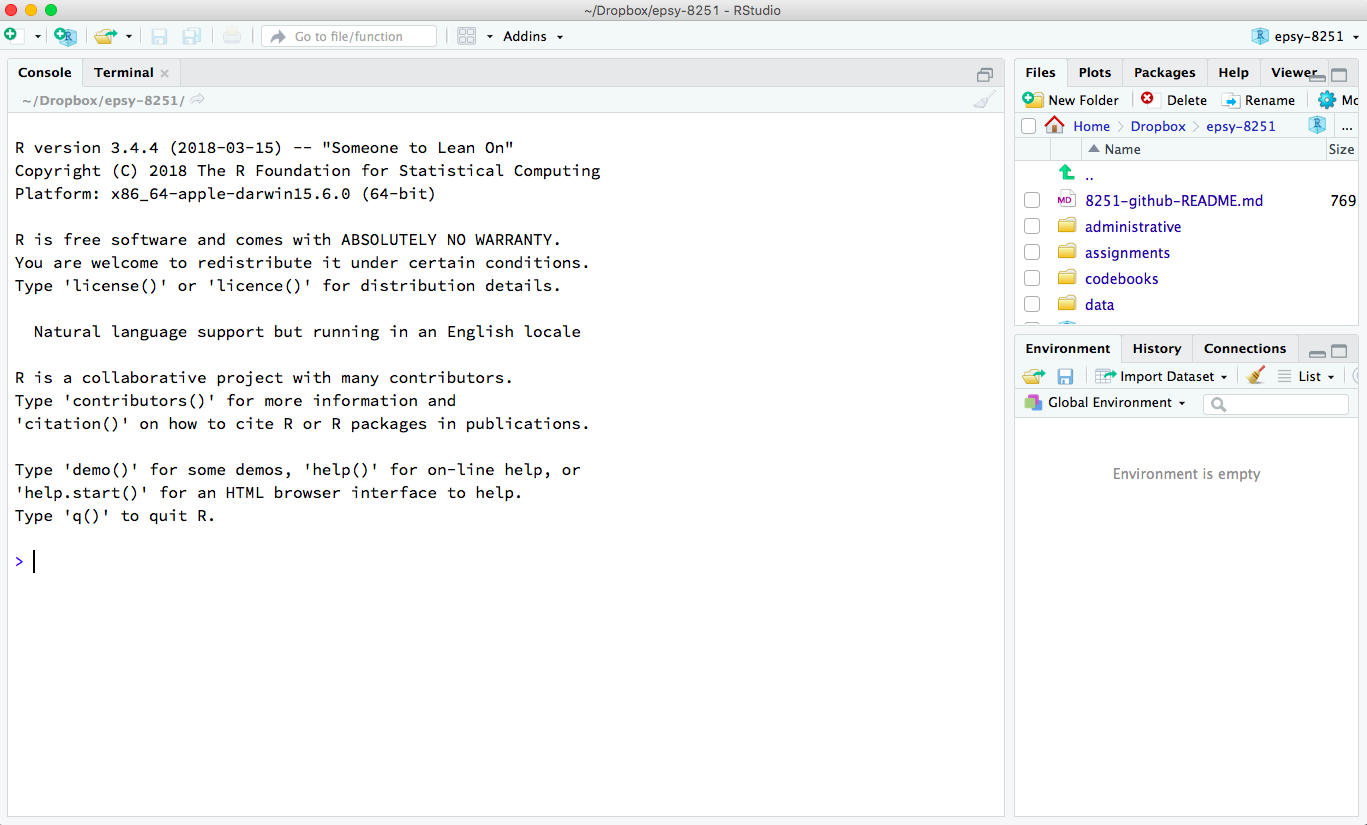Select the checkbox beside codebooks folder
1367x825 pixels.
click(1032, 279)
